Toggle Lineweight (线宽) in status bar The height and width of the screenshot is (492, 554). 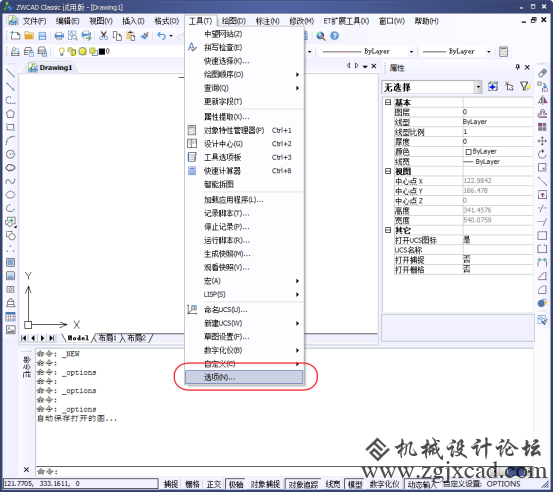[x=332, y=484]
